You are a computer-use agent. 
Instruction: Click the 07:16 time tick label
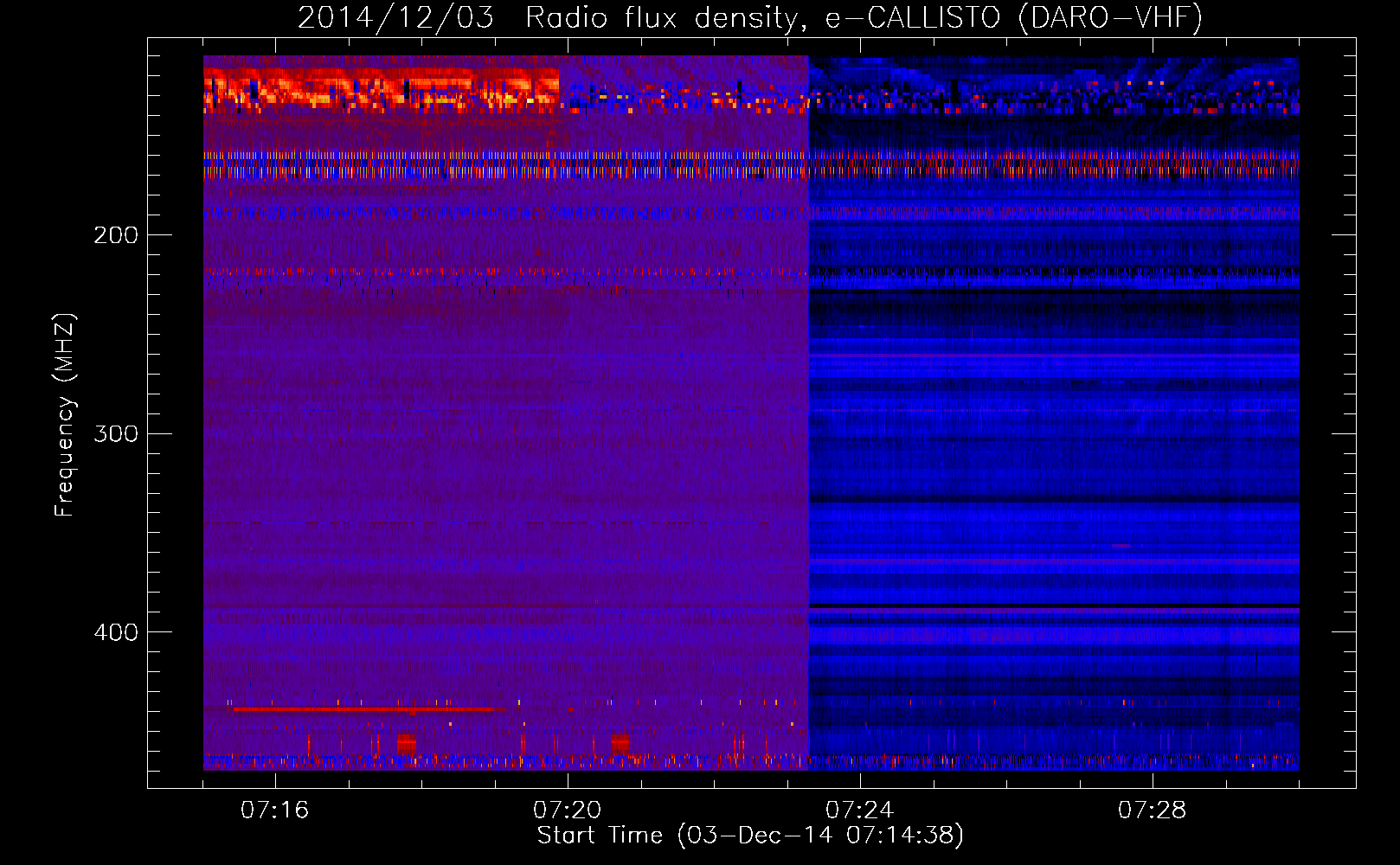coord(274,811)
